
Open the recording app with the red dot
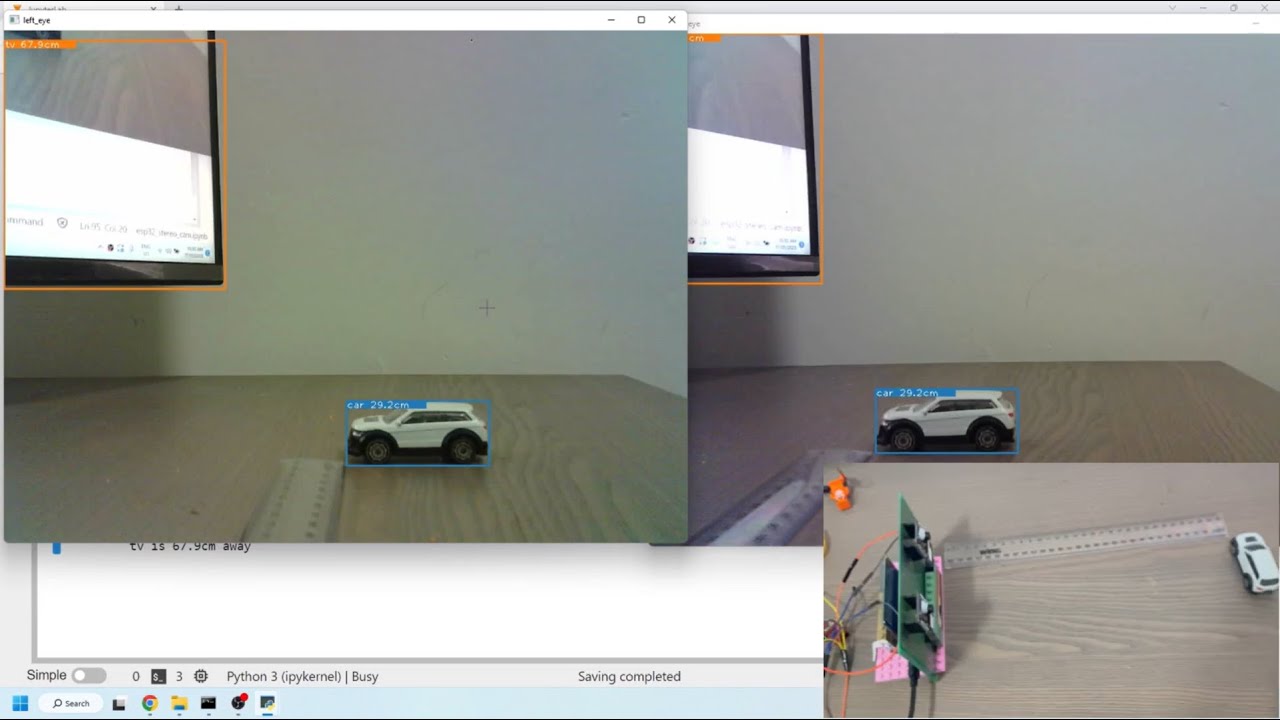click(x=238, y=703)
